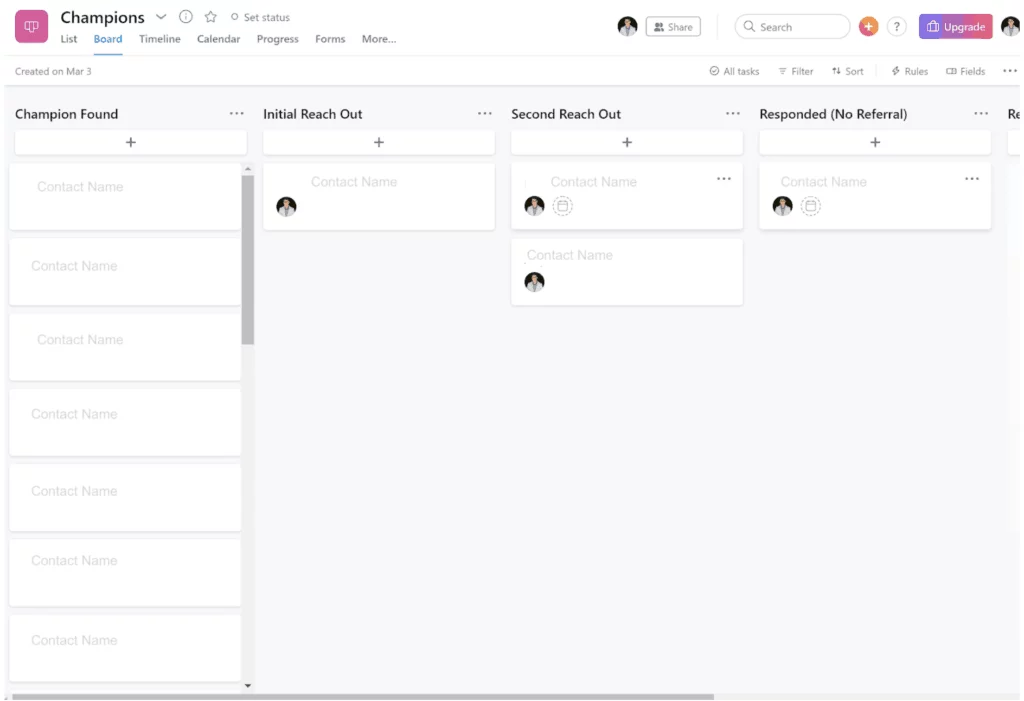
Task: Switch to the Calendar tab
Action: click(x=218, y=39)
